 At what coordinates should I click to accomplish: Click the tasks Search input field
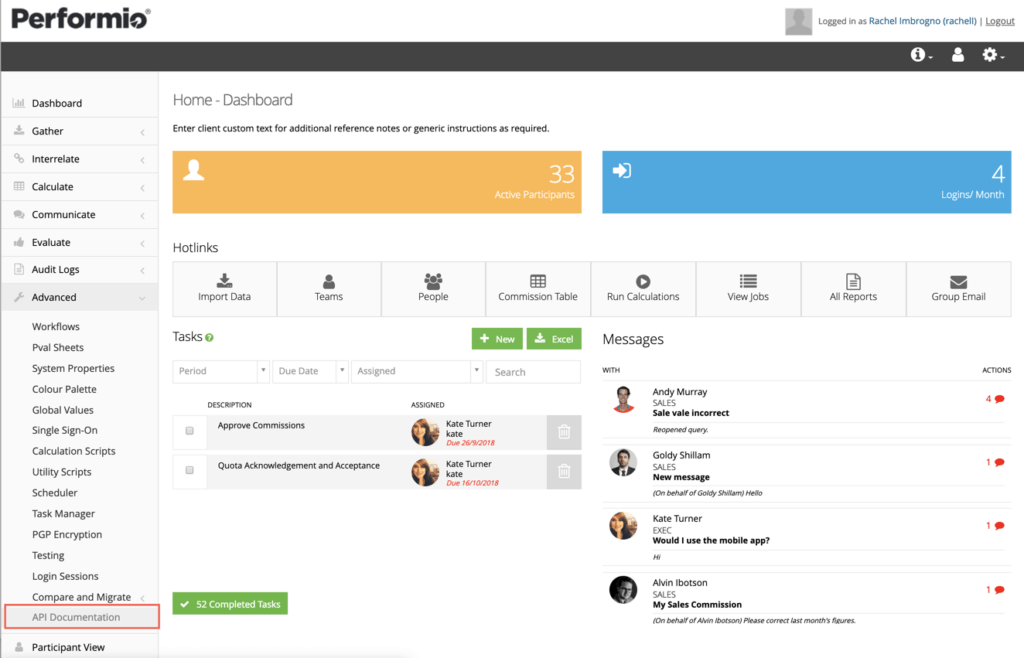[x=533, y=371]
